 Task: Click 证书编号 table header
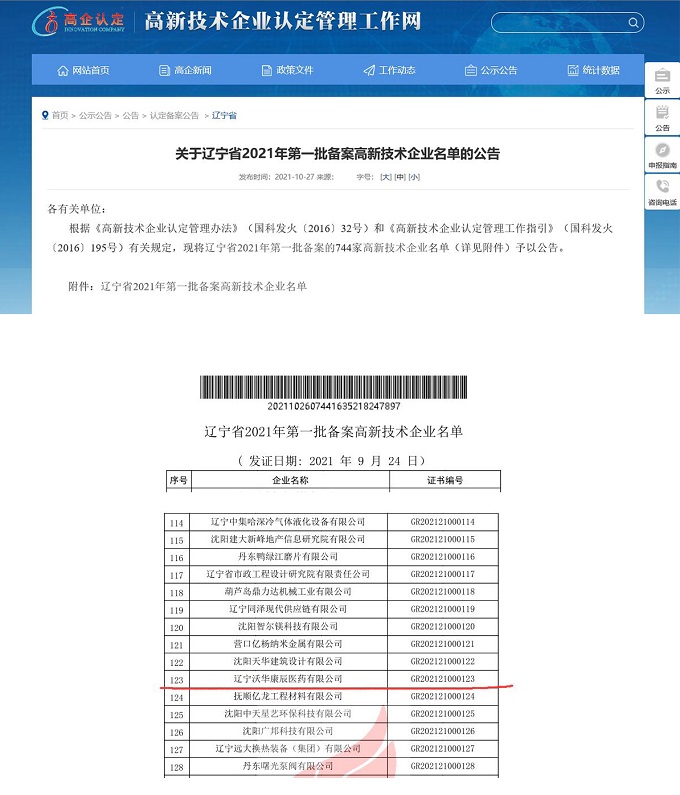click(x=445, y=480)
